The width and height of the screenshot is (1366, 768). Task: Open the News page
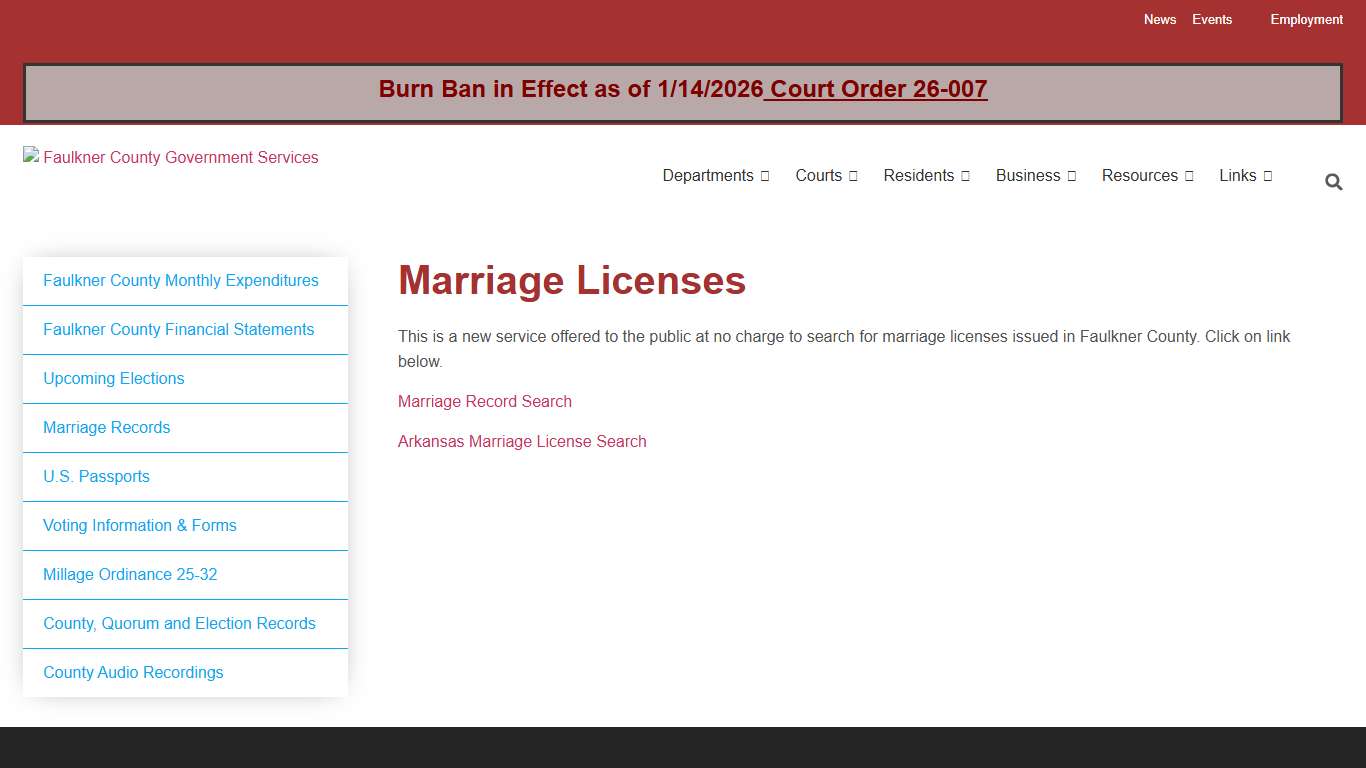pos(1160,19)
